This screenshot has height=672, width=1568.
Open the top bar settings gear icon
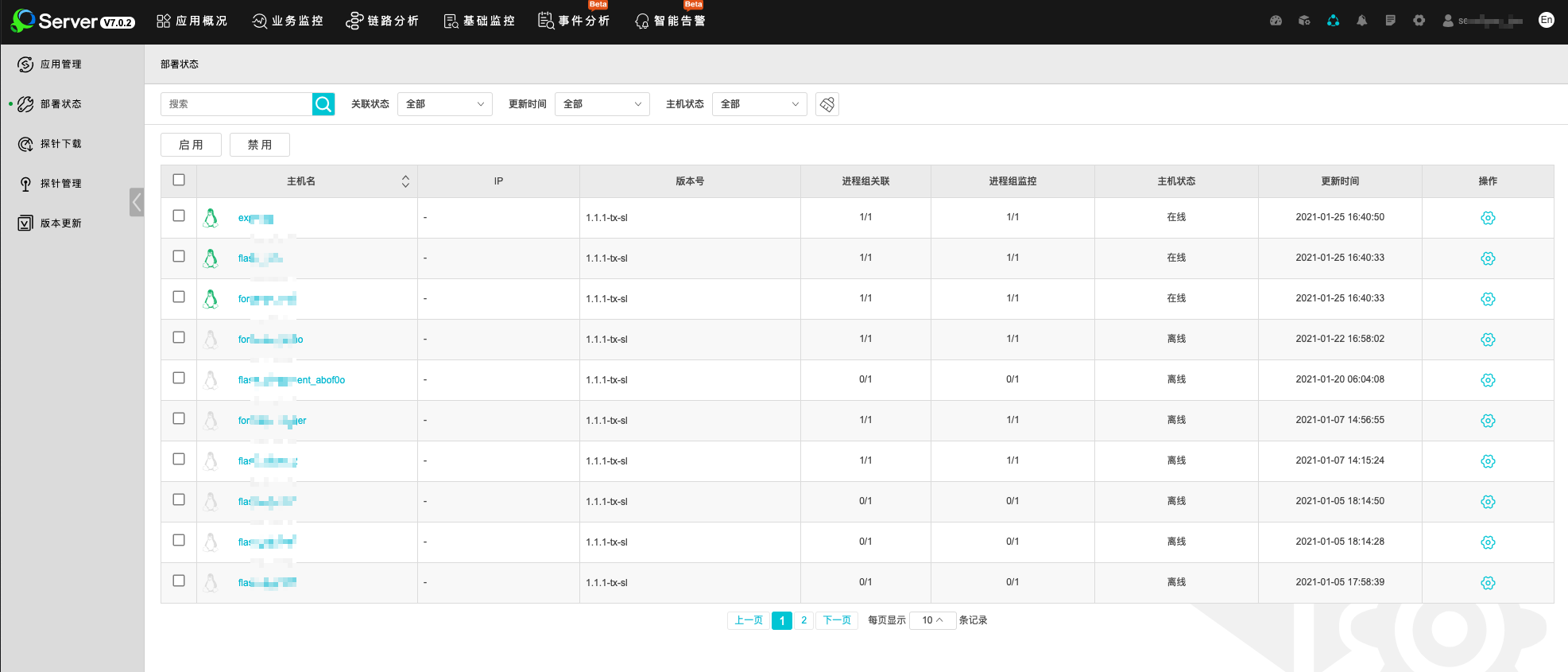click(x=1419, y=21)
